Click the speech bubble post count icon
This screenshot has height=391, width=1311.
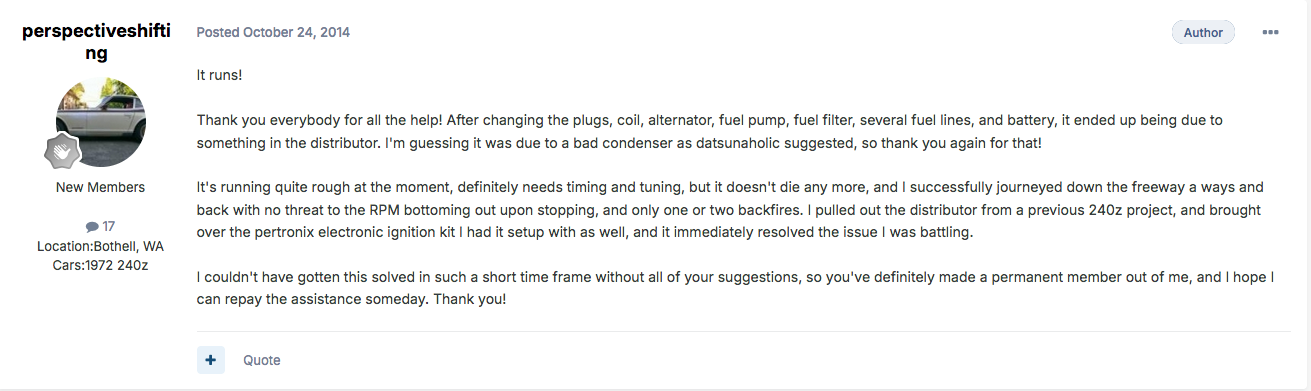92,227
